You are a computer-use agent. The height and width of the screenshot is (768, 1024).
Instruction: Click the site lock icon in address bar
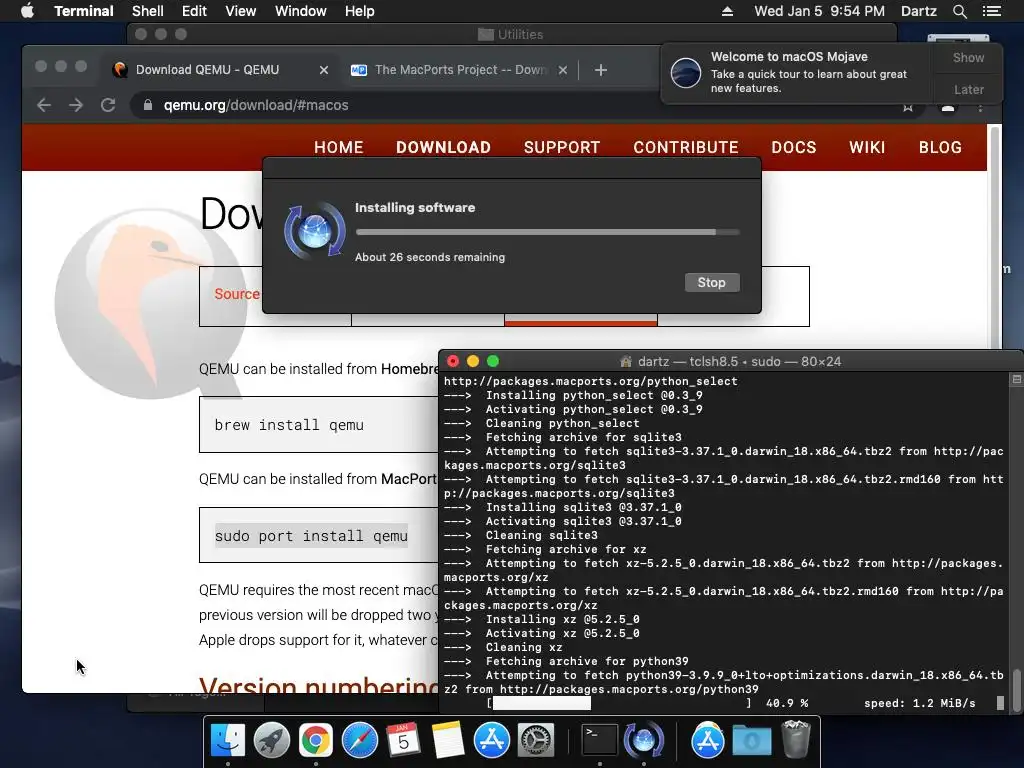pyautogui.click(x=148, y=105)
